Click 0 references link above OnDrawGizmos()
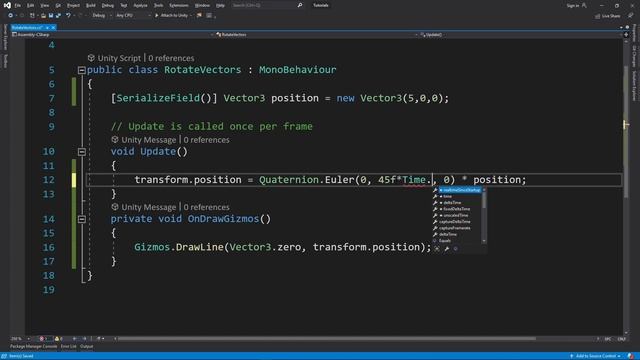Image resolution: width=640 pixels, height=360 pixels. point(206,207)
